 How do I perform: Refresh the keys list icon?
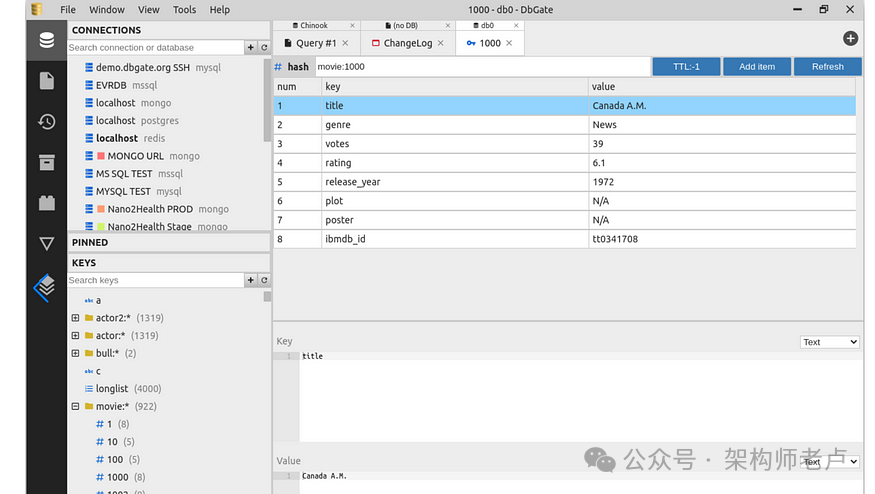(264, 281)
